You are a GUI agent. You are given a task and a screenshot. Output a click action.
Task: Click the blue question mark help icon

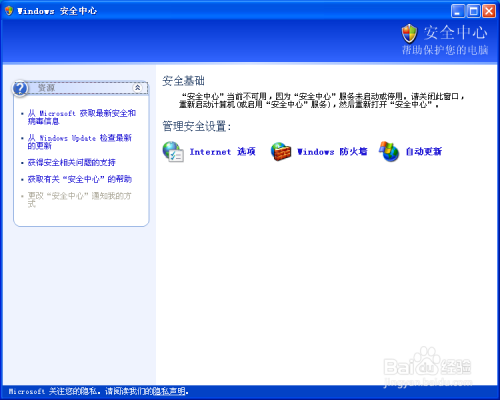coord(20,88)
